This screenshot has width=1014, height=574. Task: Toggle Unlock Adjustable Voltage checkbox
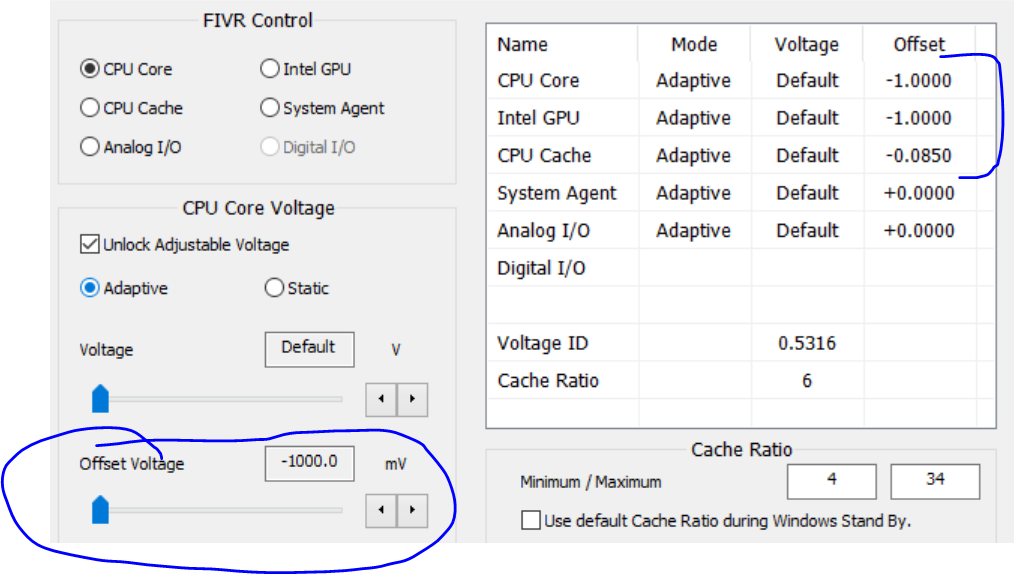pos(89,244)
